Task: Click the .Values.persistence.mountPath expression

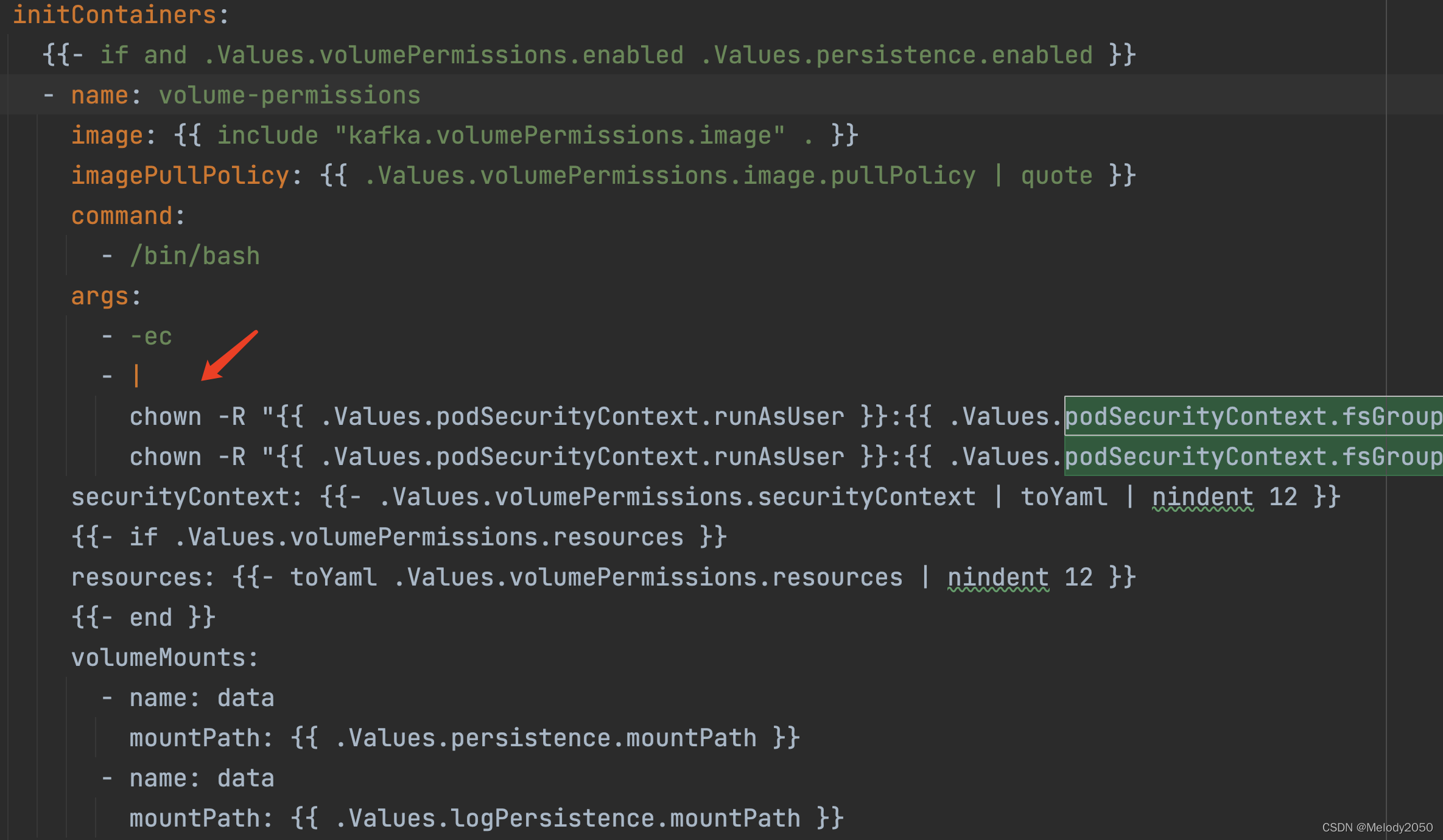Action: 545,738
